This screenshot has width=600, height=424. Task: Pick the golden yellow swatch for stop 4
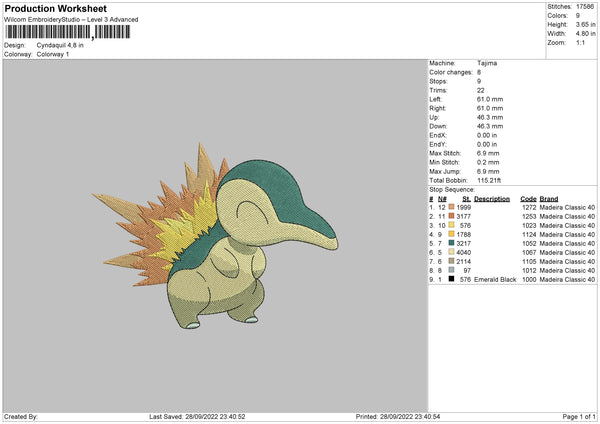[x=453, y=234]
